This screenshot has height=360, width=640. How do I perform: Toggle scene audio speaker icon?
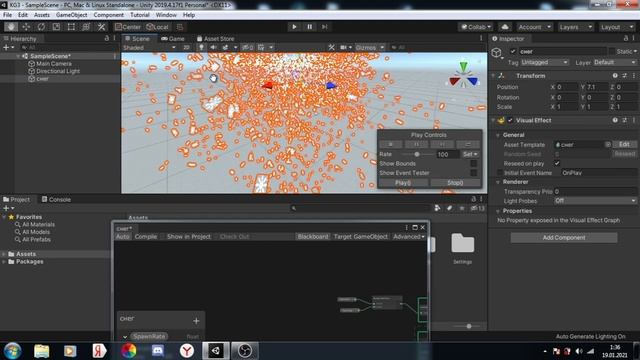[213, 47]
